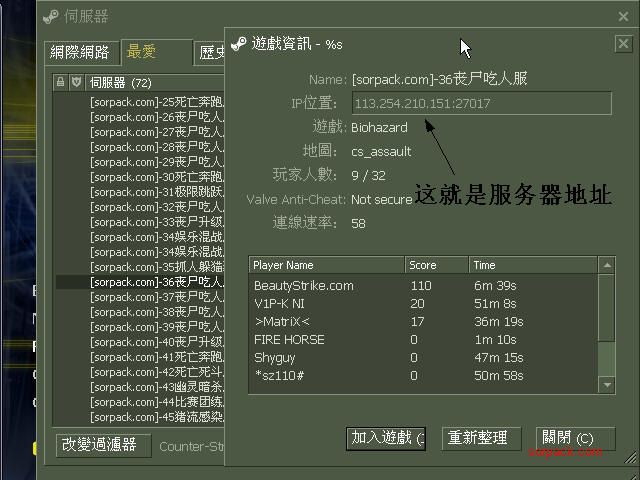Viewport: 640px width, 480px height.
Task: Open the 改變過濾器 change filters button
Action: pyautogui.click(x=104, y=445)
